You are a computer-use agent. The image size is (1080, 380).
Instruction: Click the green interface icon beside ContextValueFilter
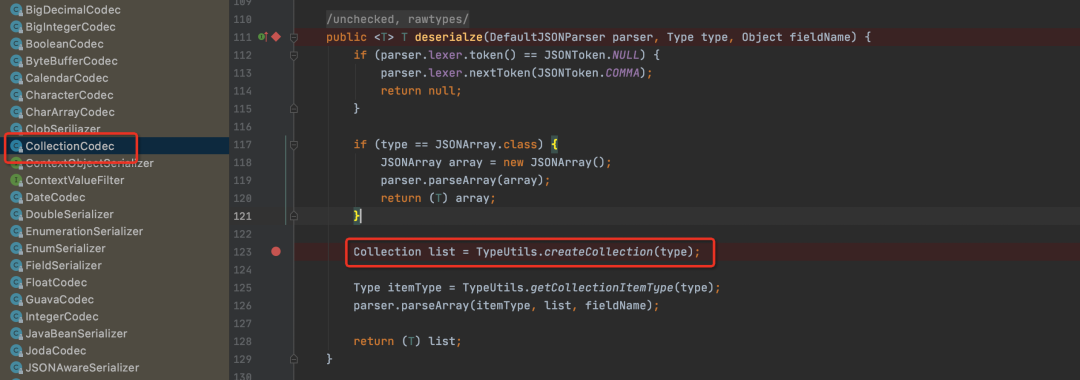(16, 180)
